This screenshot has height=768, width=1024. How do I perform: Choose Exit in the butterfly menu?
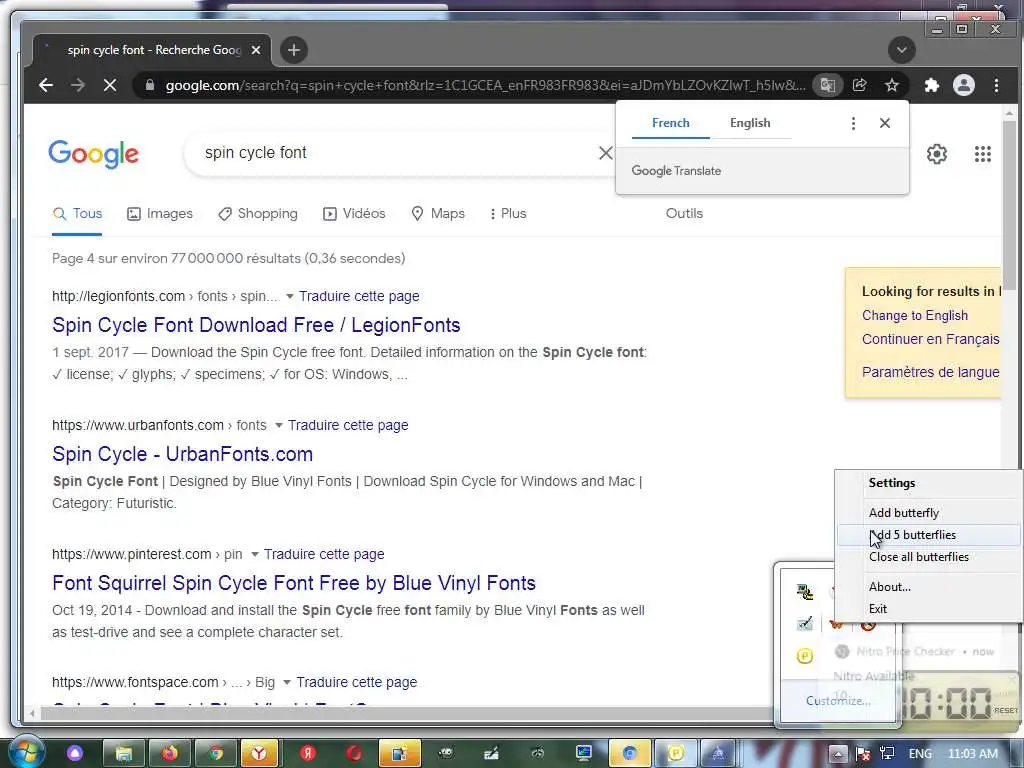[x=929, y=609]
